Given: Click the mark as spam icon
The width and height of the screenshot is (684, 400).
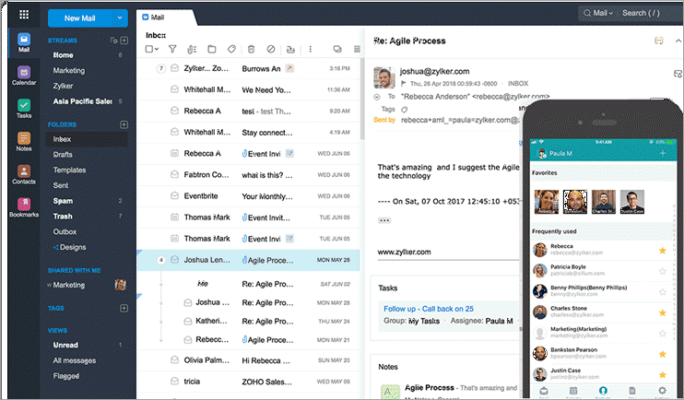Looking at the screenshot, I should click(x=271, y=49).
